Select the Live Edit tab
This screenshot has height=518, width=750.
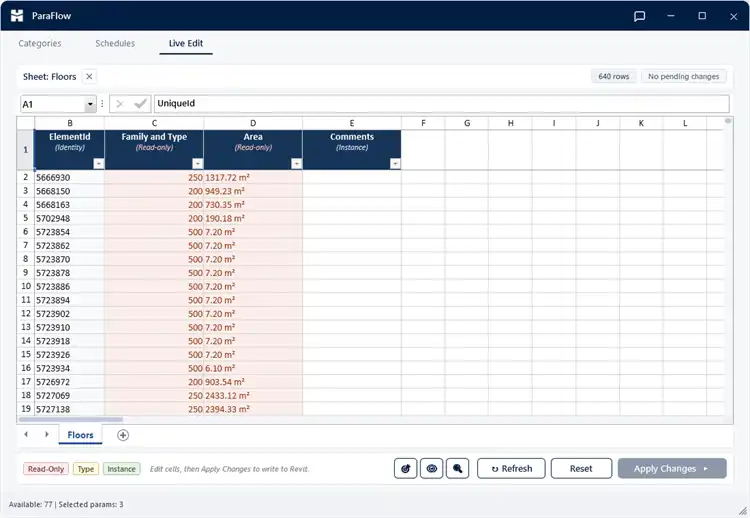pyautogui.click(x=186, y=43)
